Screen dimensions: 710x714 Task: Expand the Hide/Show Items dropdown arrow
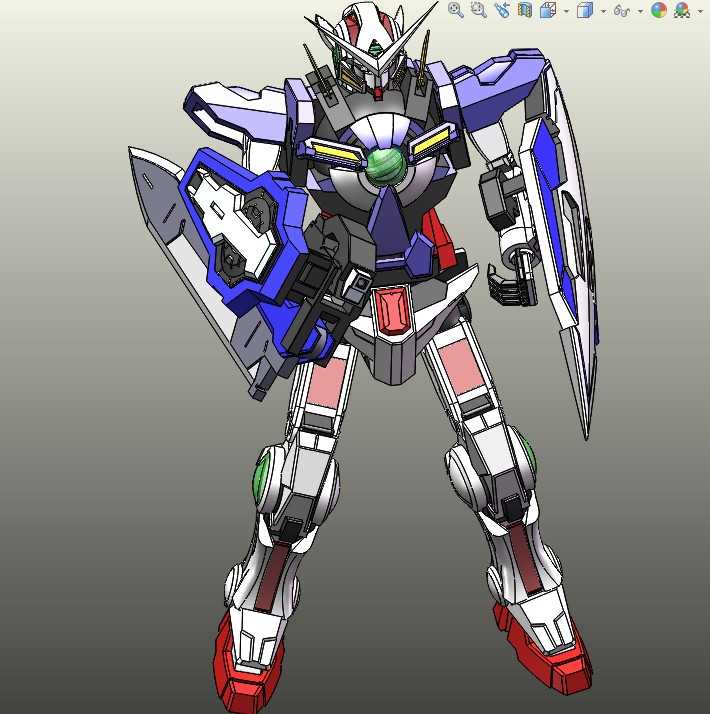(x=640, y=11)
